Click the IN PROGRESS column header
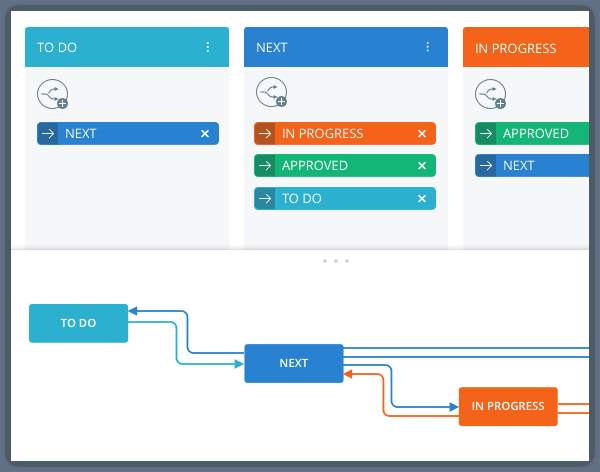 coord(526,47)
